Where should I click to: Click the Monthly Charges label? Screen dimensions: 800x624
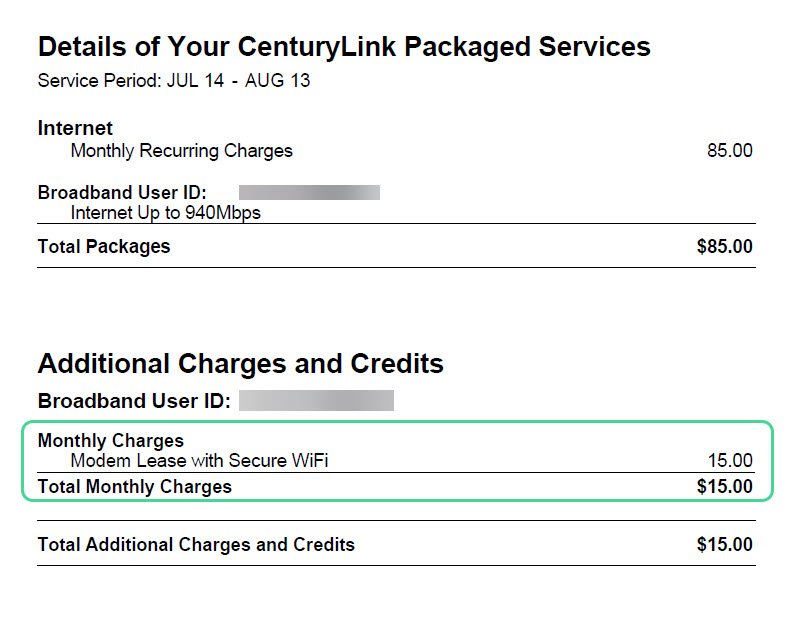tap(110, 441)
